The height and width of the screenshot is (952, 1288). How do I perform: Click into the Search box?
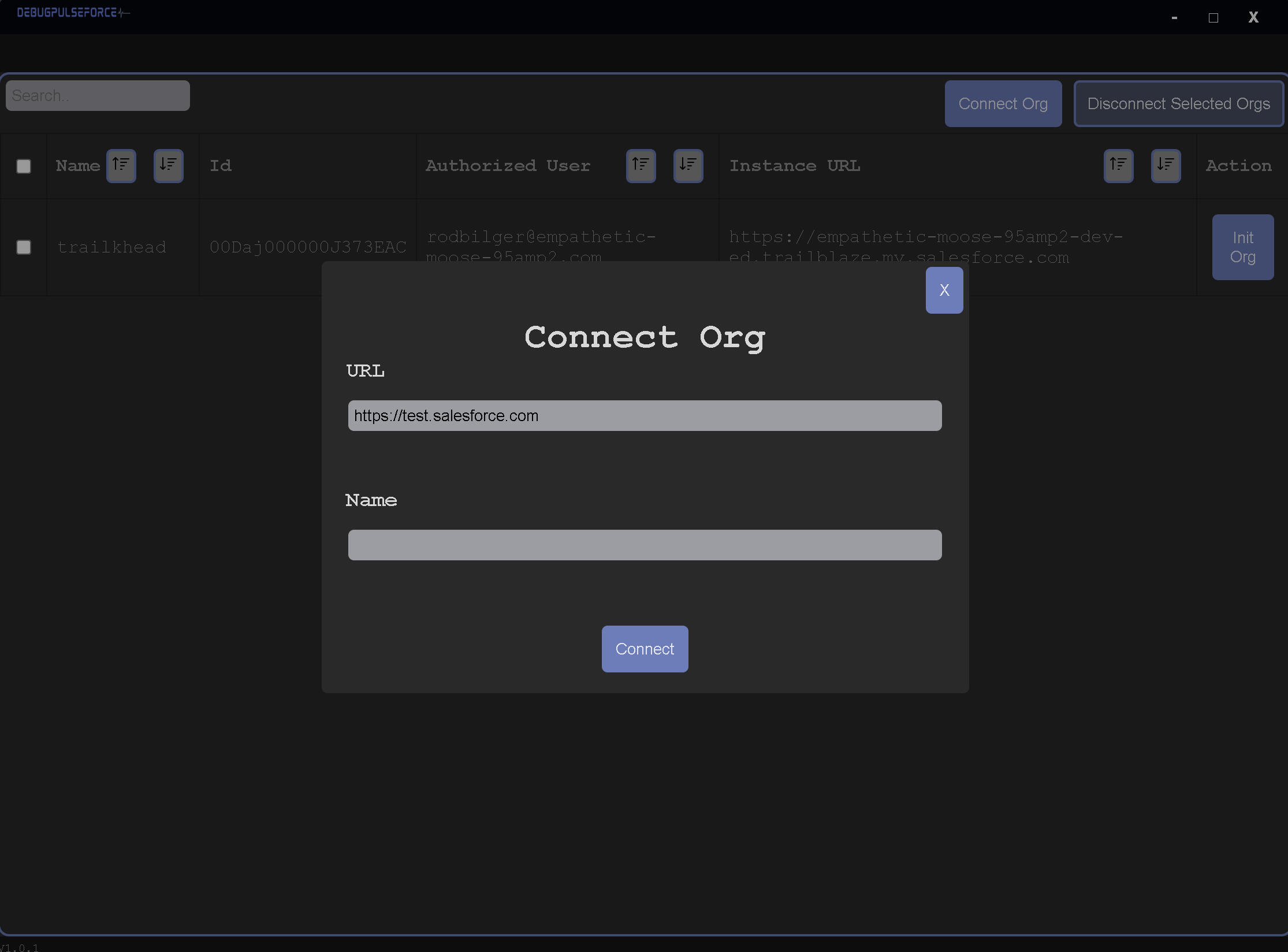coord(98,96)
